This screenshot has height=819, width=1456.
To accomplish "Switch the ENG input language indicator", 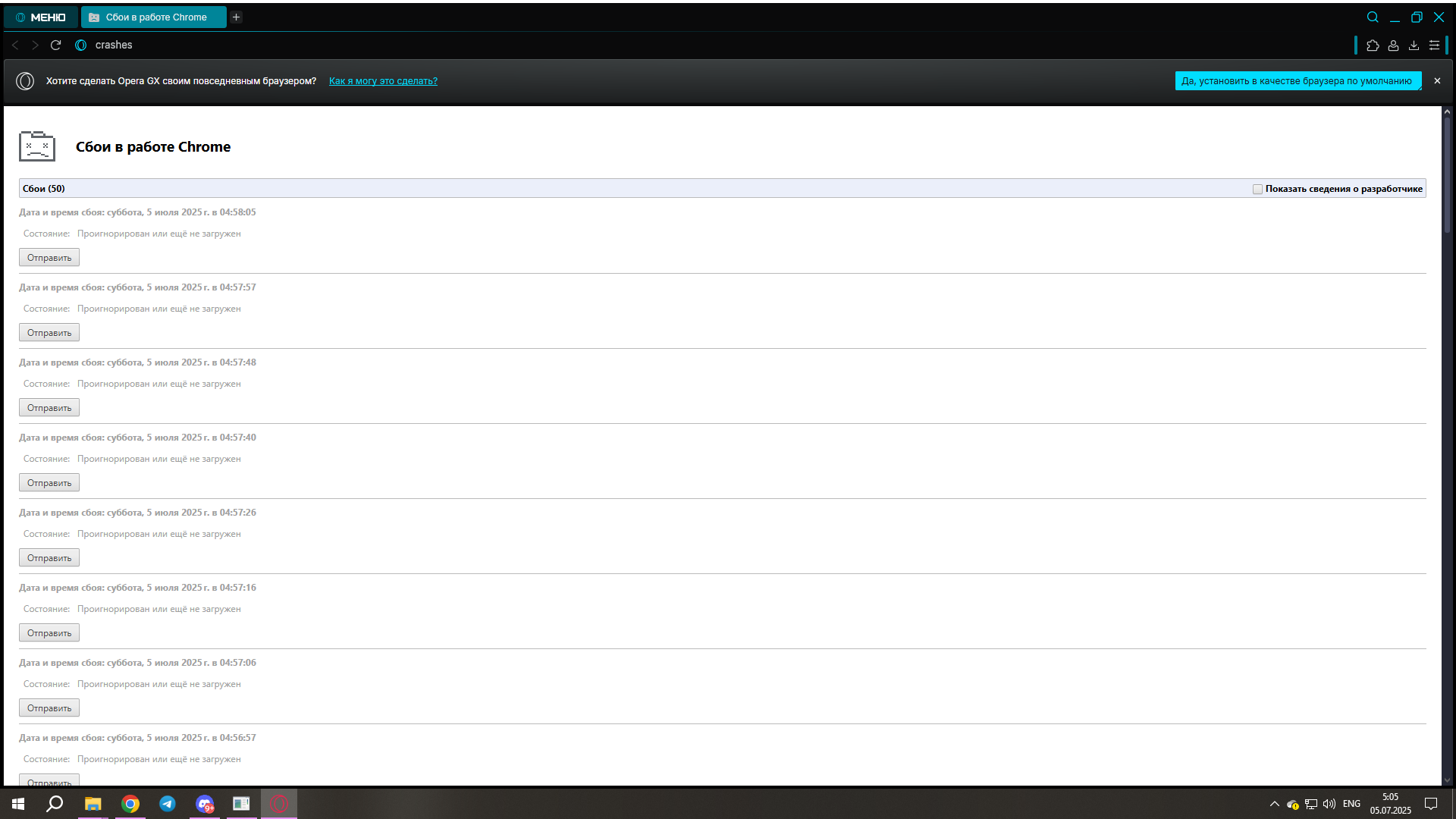I will coord(1352,804).
